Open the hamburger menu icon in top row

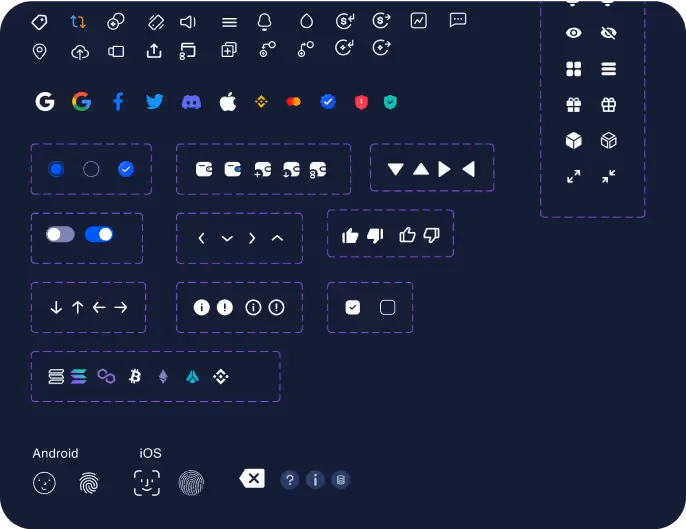229,22
